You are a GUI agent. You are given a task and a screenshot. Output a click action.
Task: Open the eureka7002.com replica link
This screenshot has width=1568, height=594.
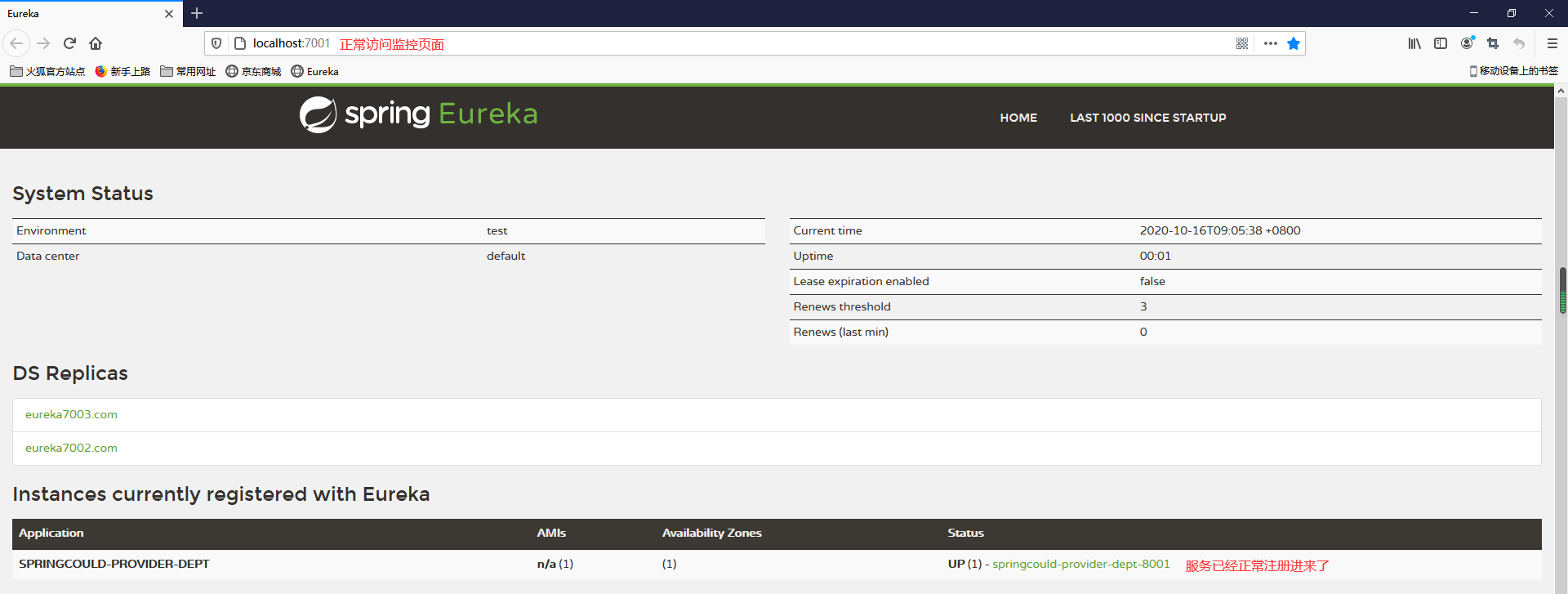71,448
